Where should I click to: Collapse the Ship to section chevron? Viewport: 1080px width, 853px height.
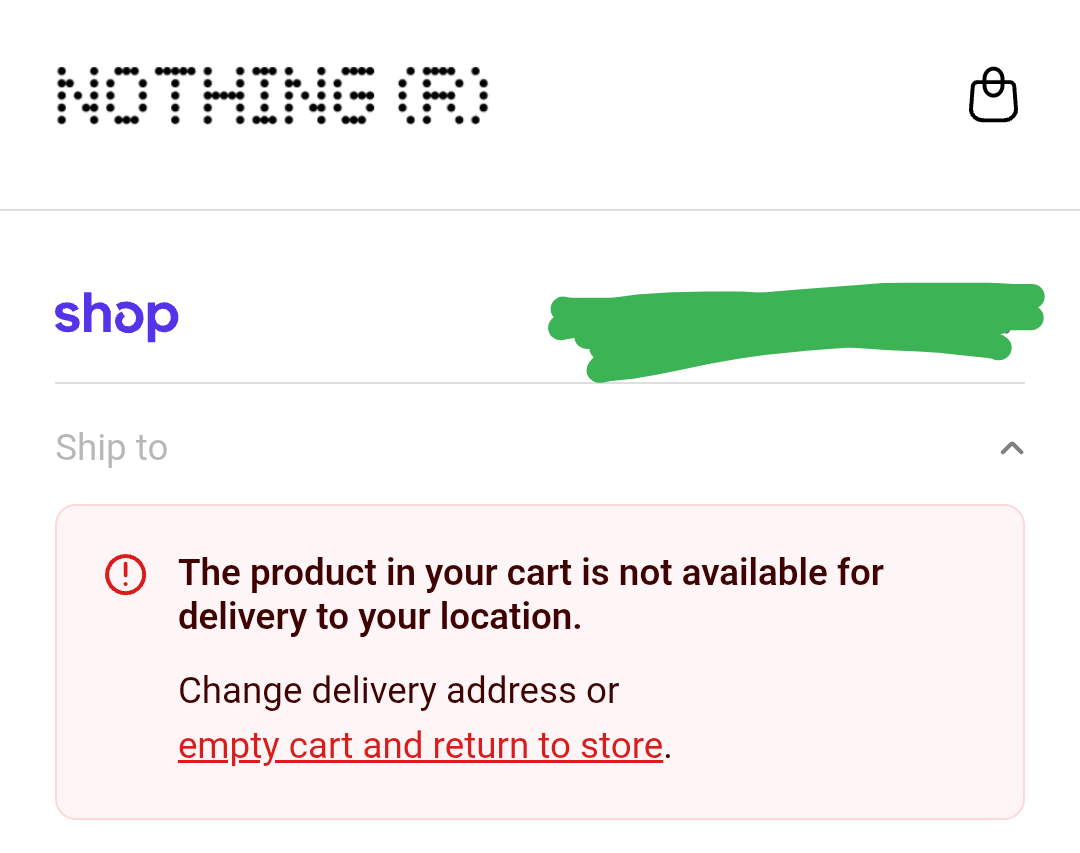pyautogui.click(x=1012, y=448)
